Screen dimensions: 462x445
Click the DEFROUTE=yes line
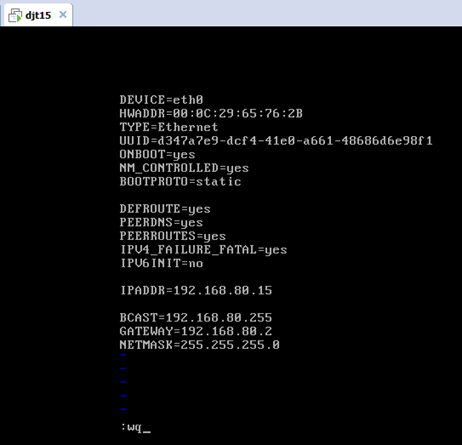165,209
